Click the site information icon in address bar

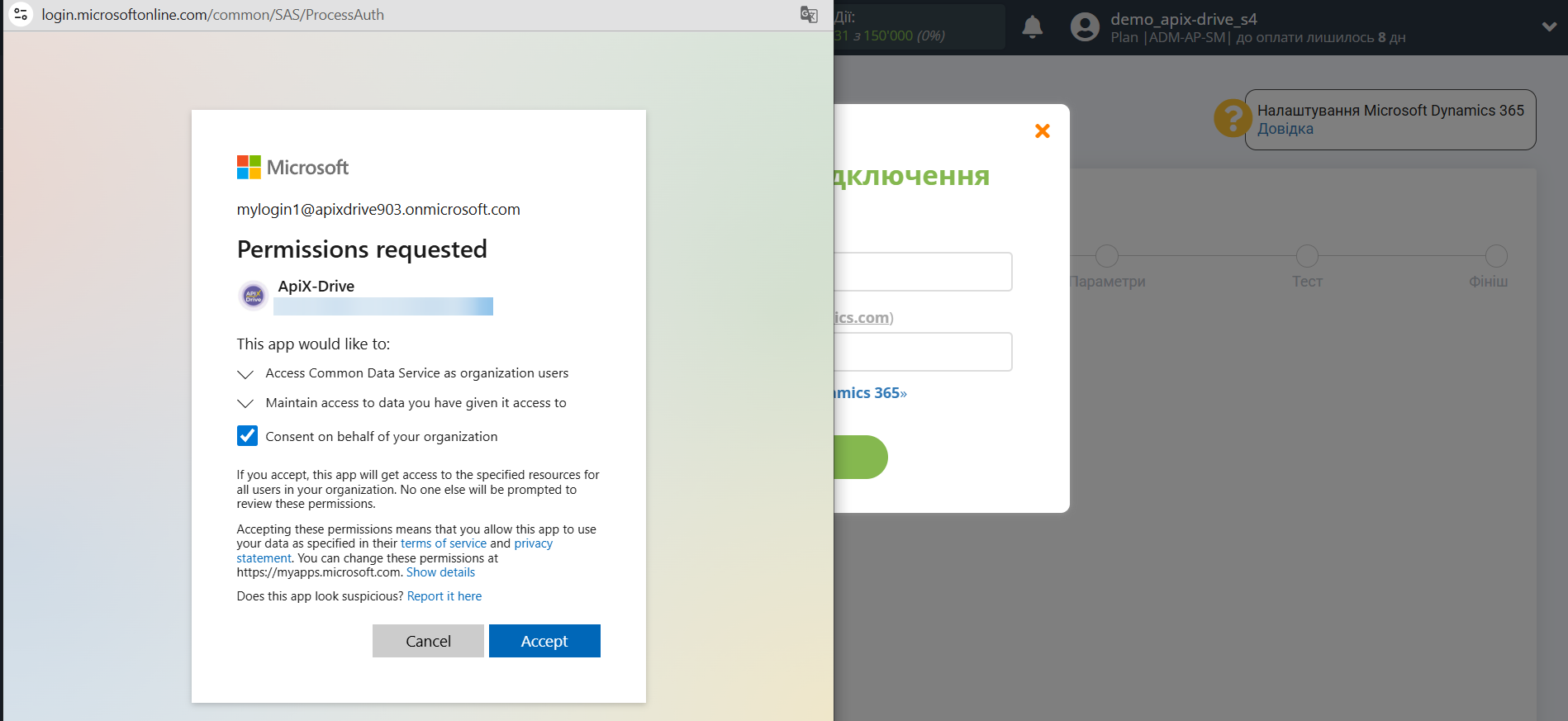coord(21,14)
